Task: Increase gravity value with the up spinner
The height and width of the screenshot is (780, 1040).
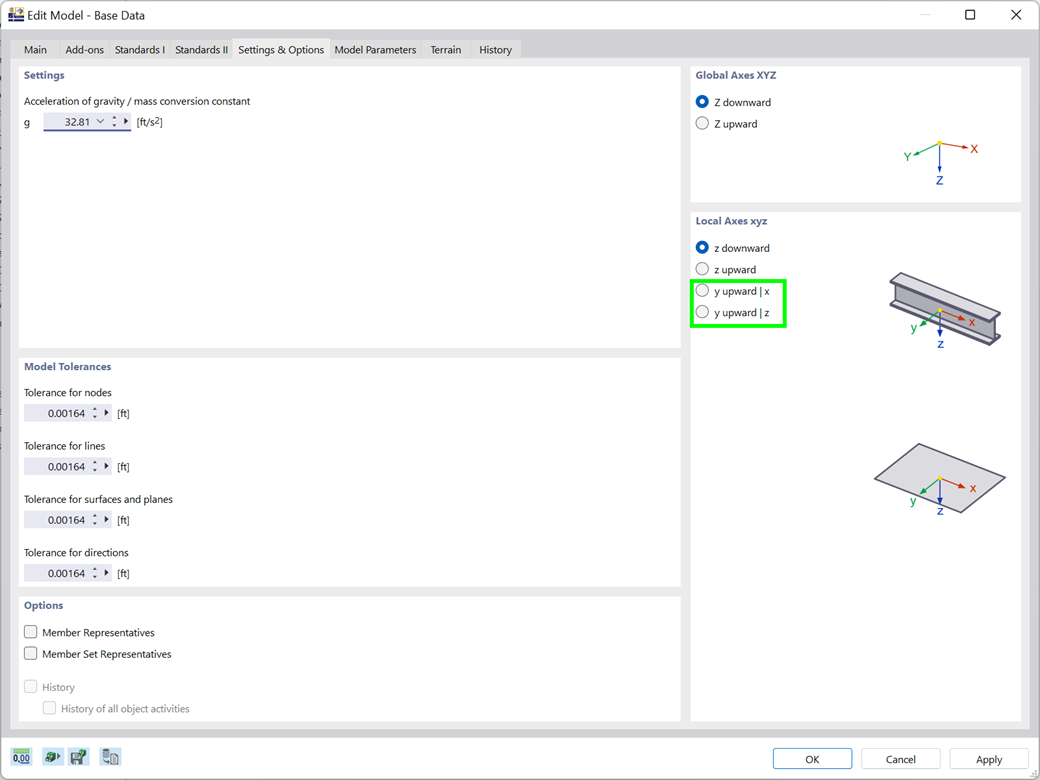Action: pos(114,118)
